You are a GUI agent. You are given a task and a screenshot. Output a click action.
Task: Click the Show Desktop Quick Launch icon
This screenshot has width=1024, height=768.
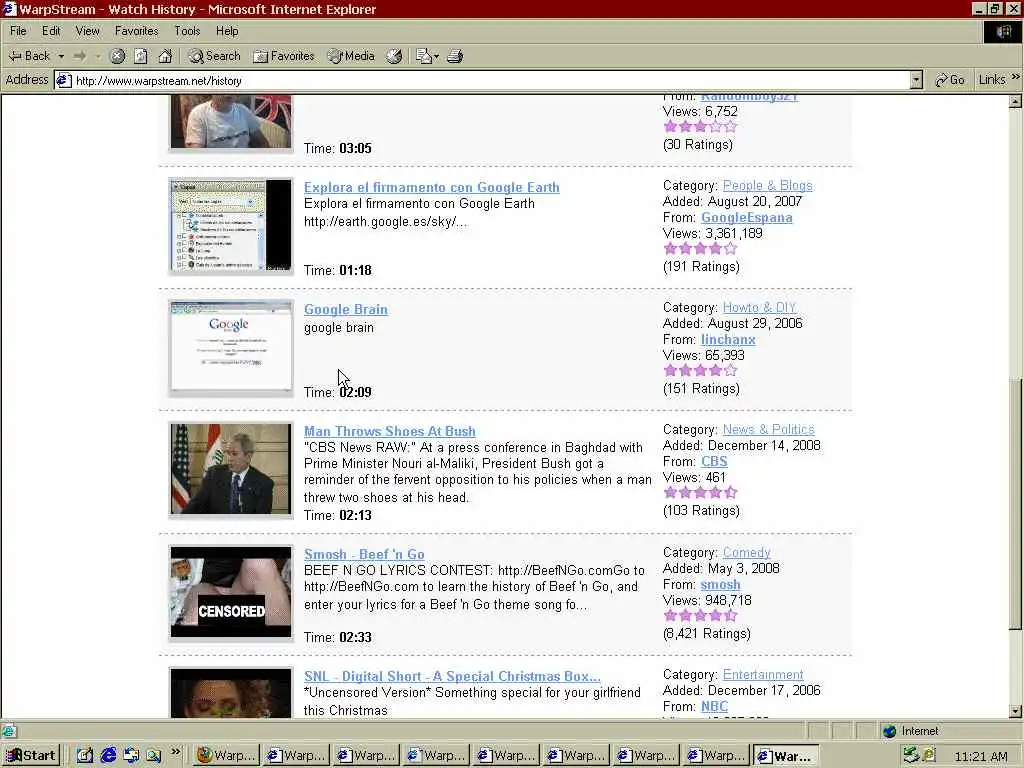pos(85,756)
